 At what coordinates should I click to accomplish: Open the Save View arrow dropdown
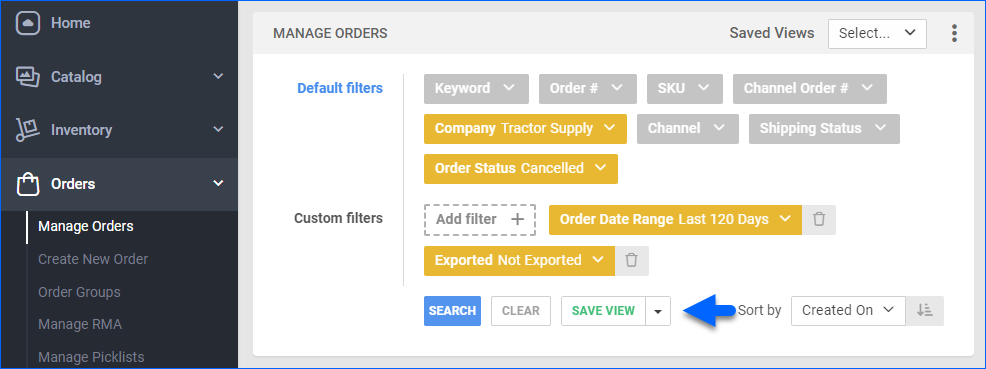click(x=658, y=311)
